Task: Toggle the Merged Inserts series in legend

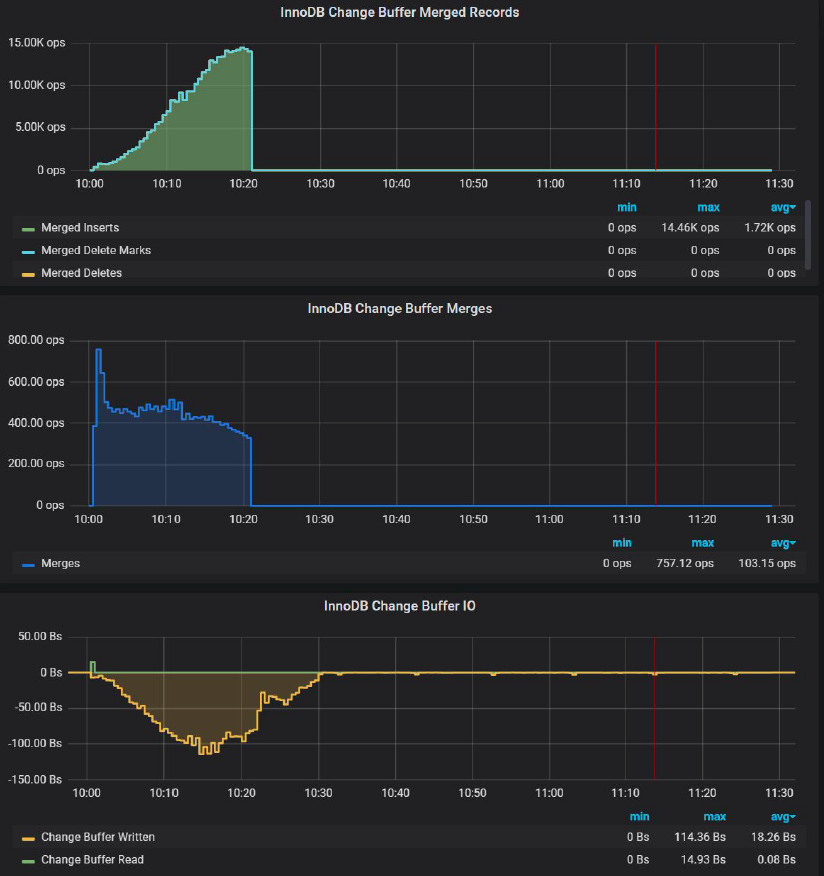Action: (80, 228)
